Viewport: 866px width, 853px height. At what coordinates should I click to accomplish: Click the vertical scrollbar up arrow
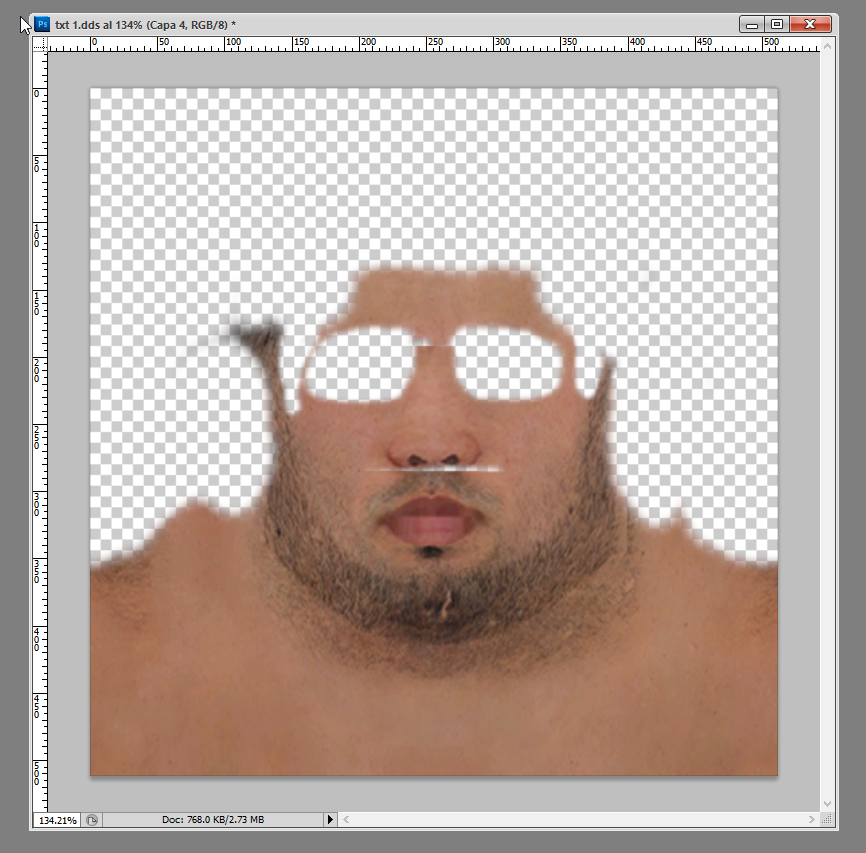[x=827, y=47]
